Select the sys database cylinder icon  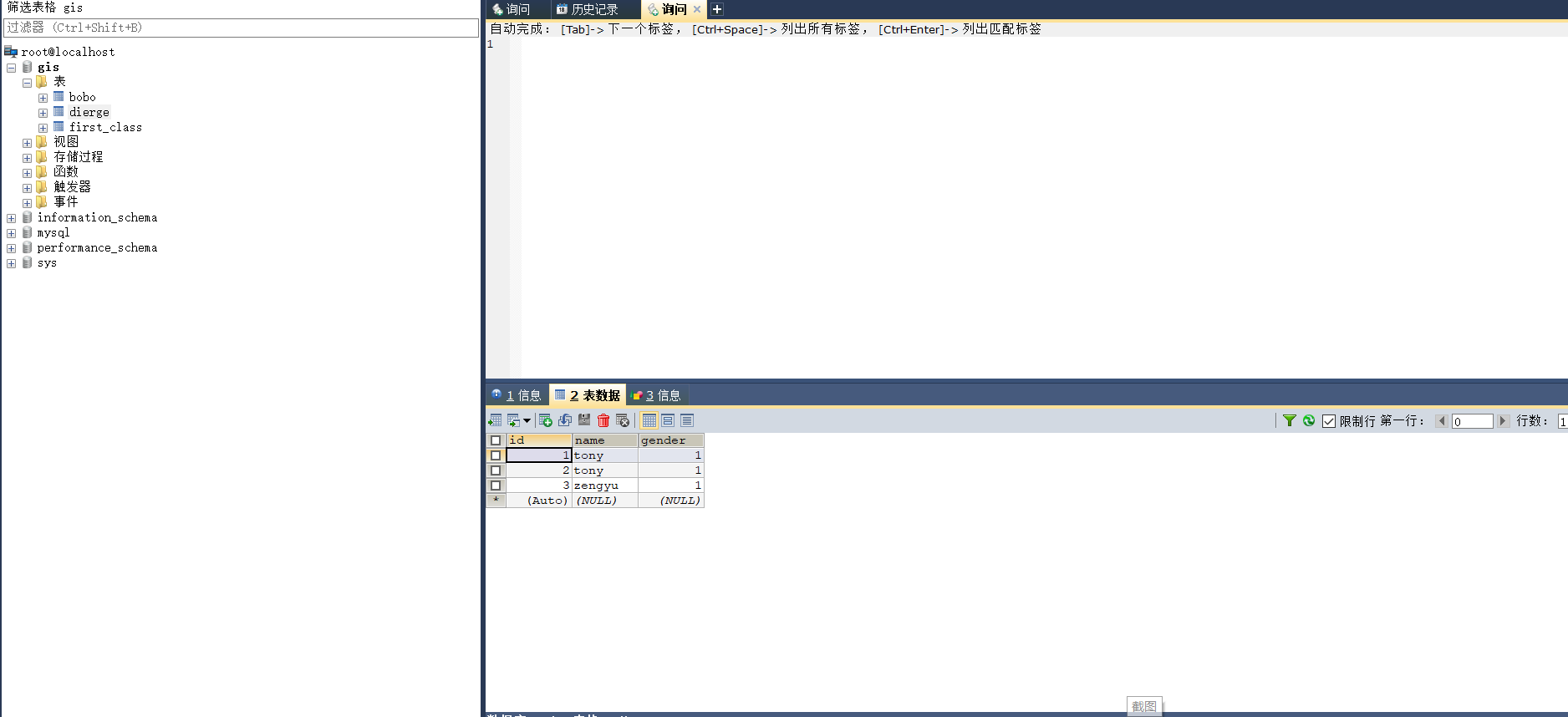click(x=27, y=262)
